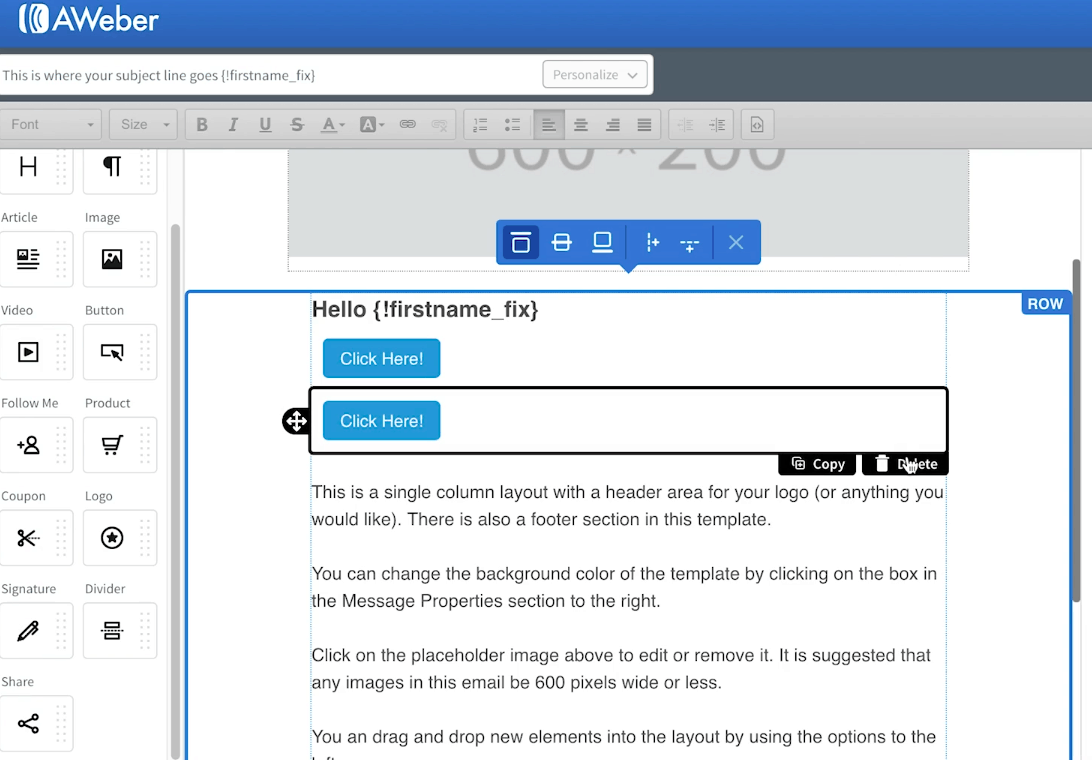Toggle underline formatting

point(265,125)
